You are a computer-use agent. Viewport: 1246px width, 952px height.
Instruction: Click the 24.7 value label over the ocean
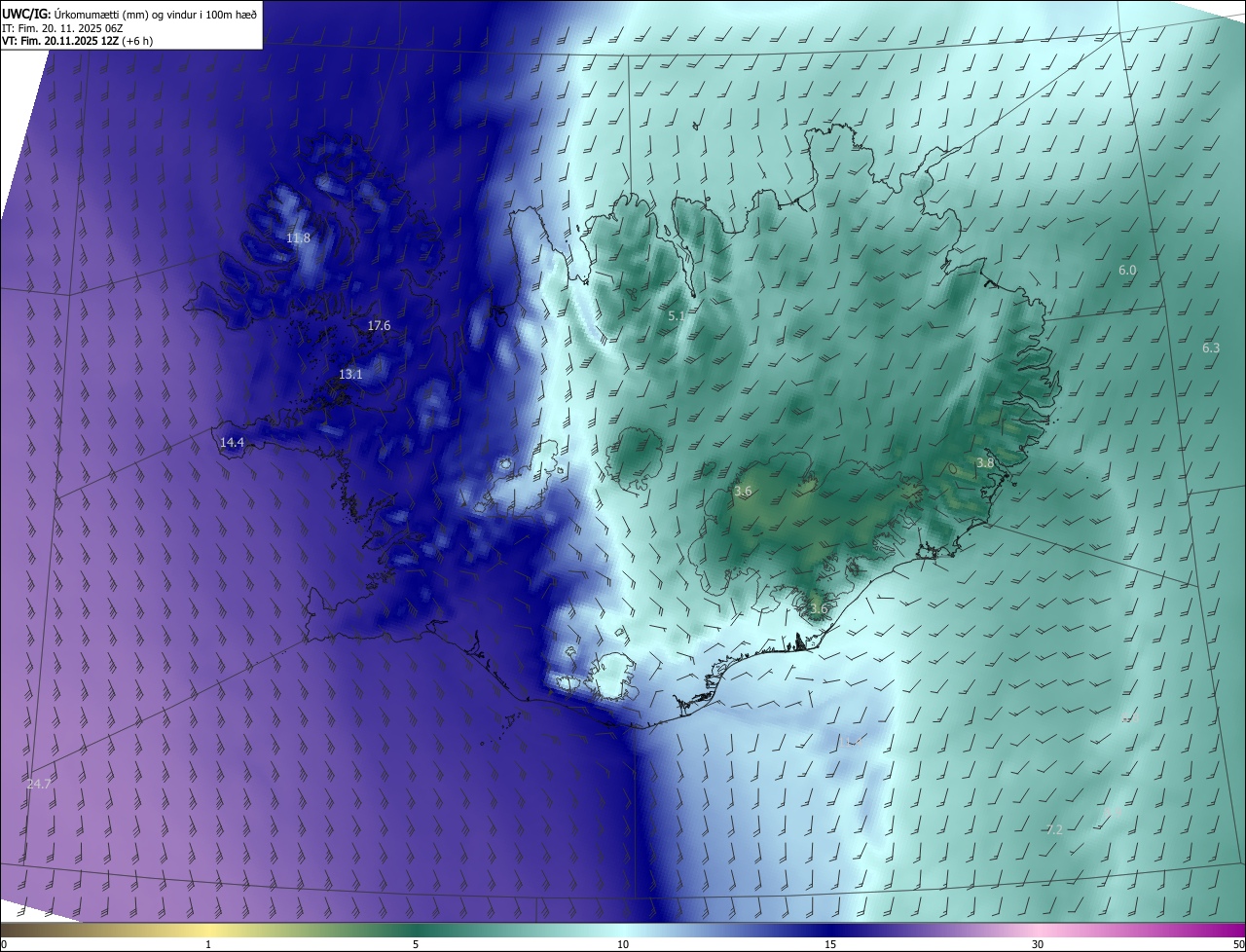(x=39, y=784)
